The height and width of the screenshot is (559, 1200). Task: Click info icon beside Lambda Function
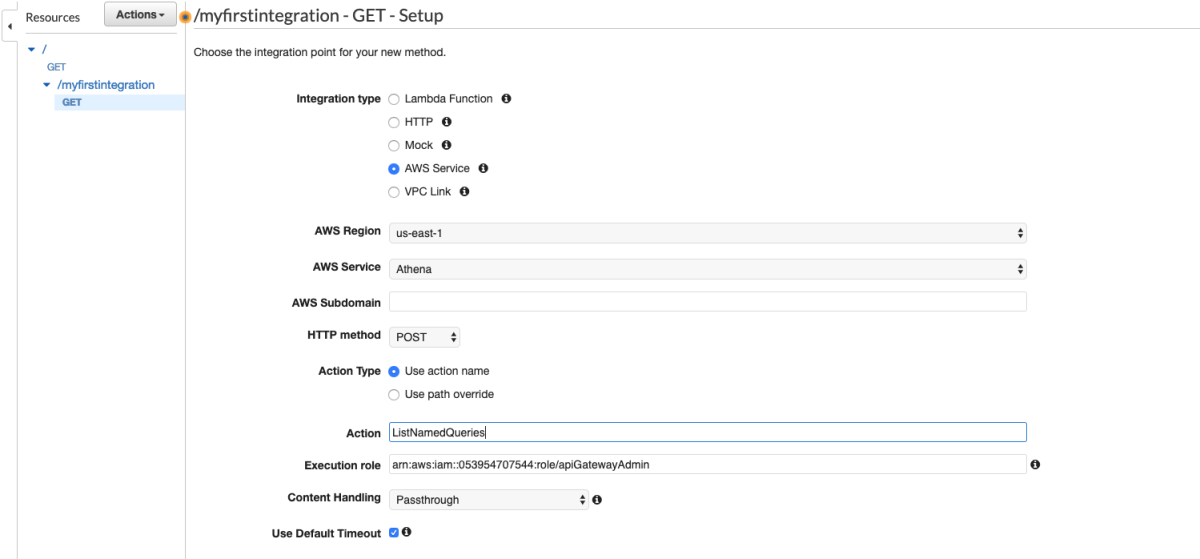506,99
